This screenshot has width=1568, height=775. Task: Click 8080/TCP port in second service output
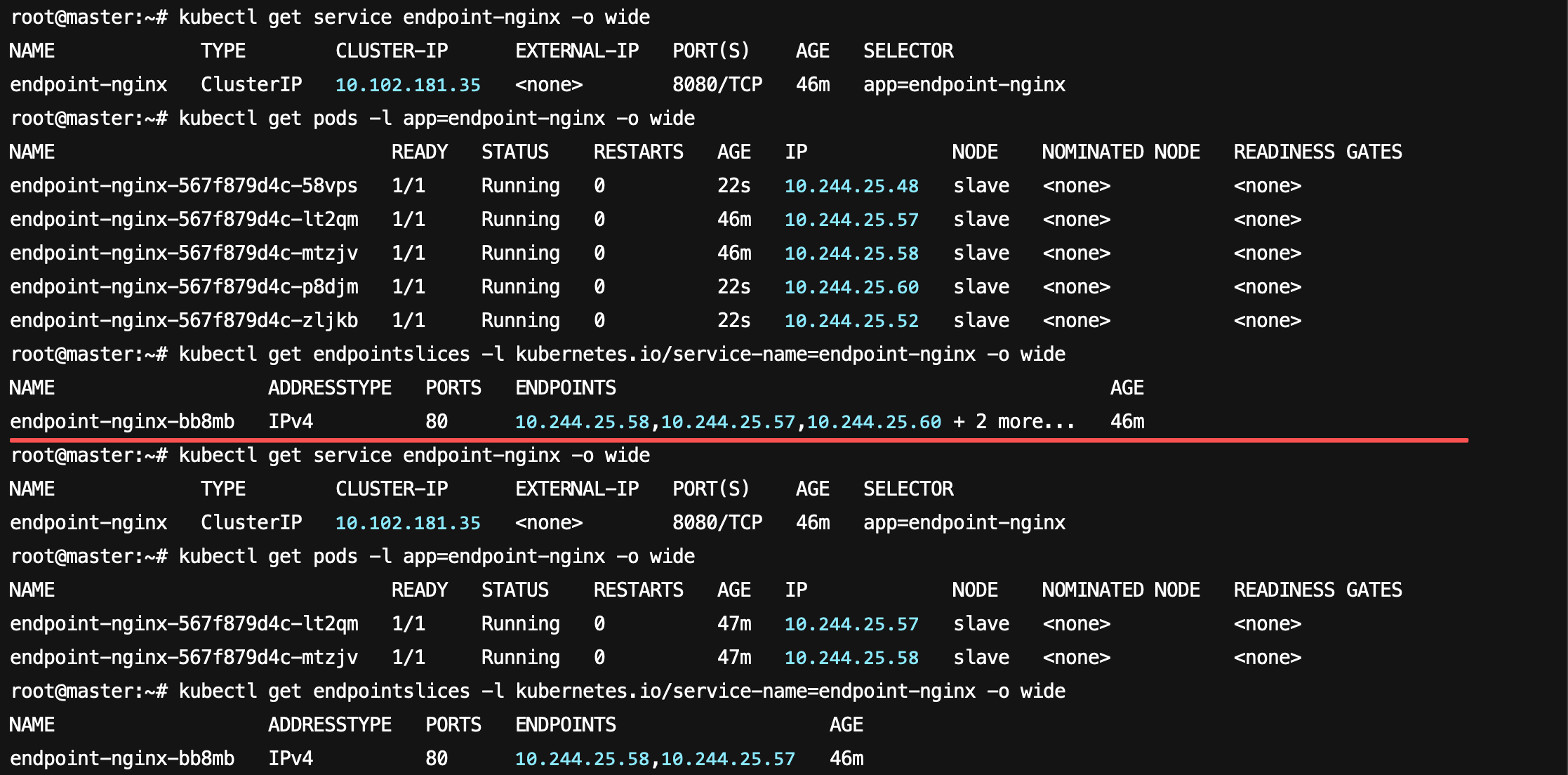(717, 523)
